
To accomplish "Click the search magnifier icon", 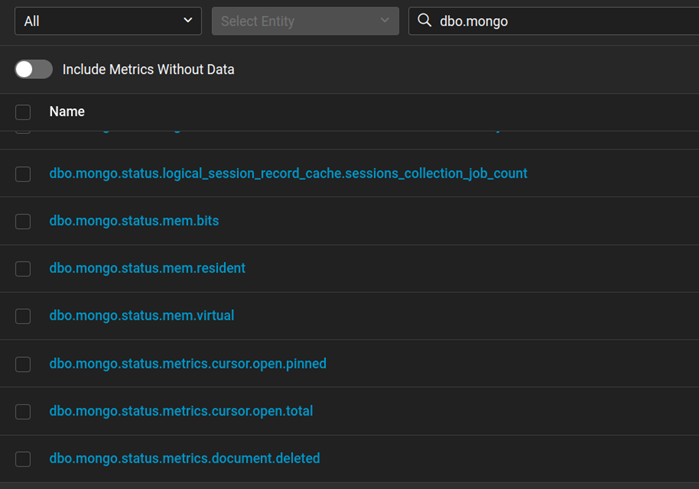I will coord(425,21).
